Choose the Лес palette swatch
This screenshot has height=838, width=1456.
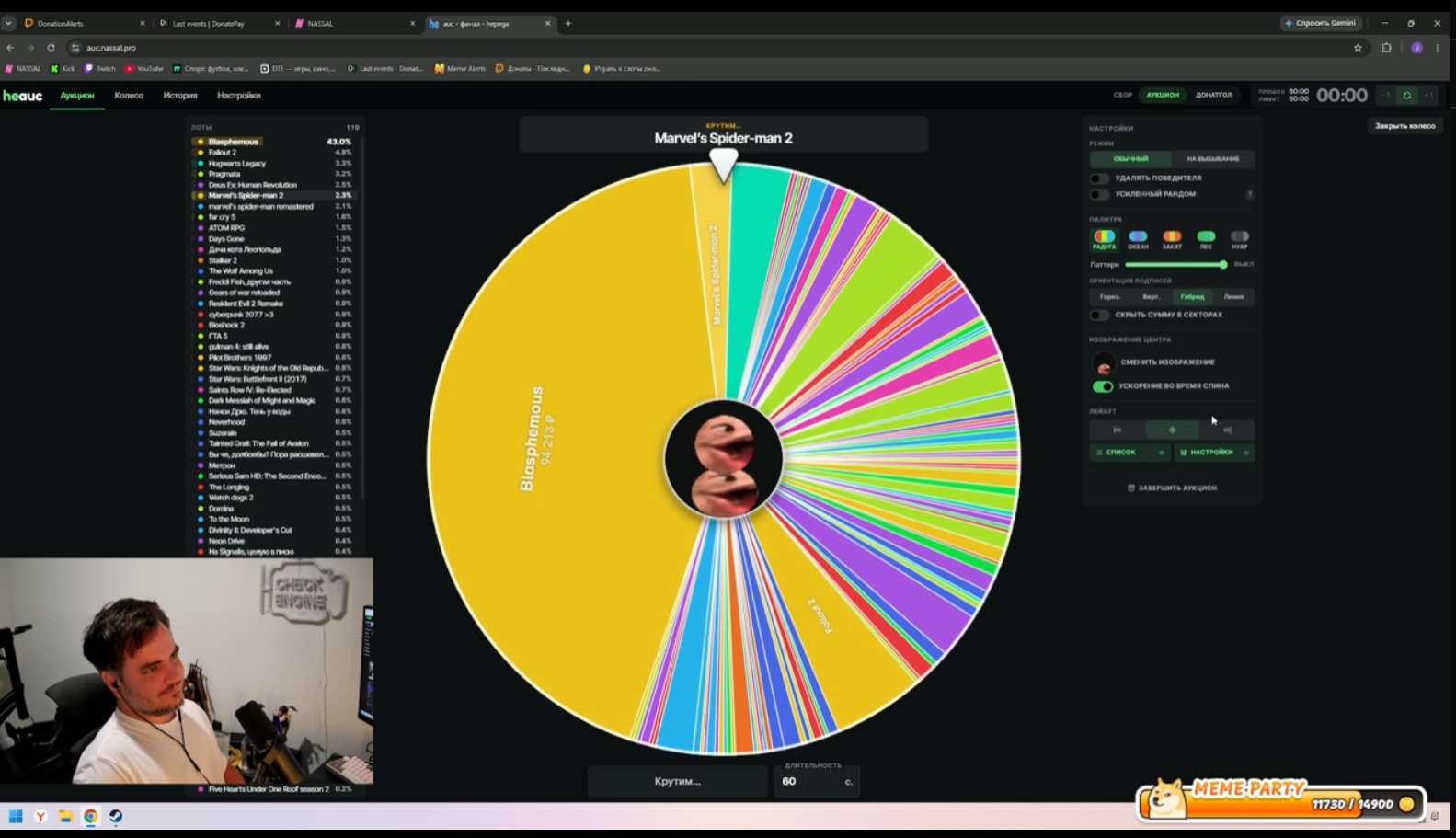pyautogui.click(x=1206, y=239)
